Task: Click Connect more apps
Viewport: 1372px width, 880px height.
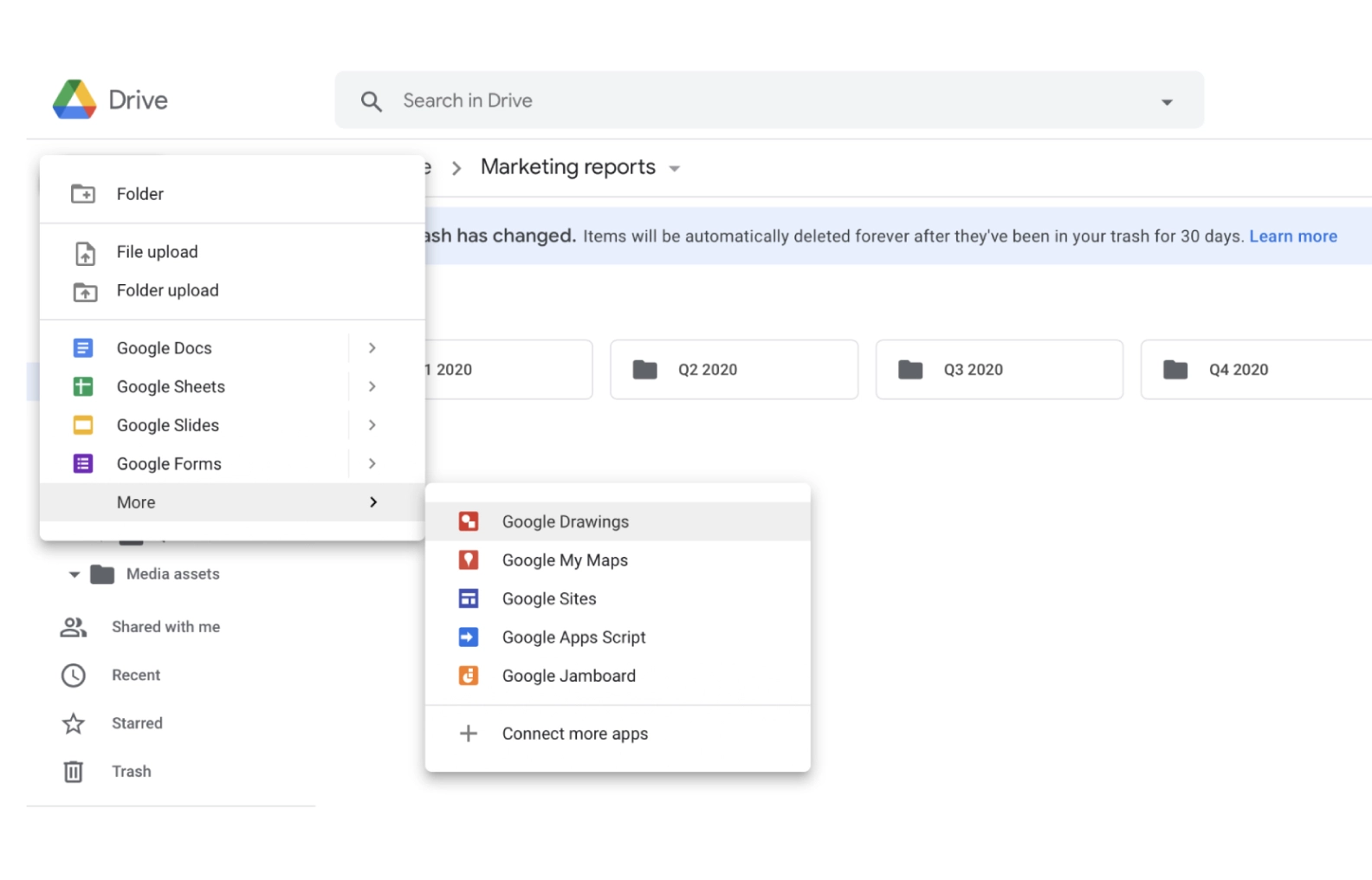Action: (618, 734)
